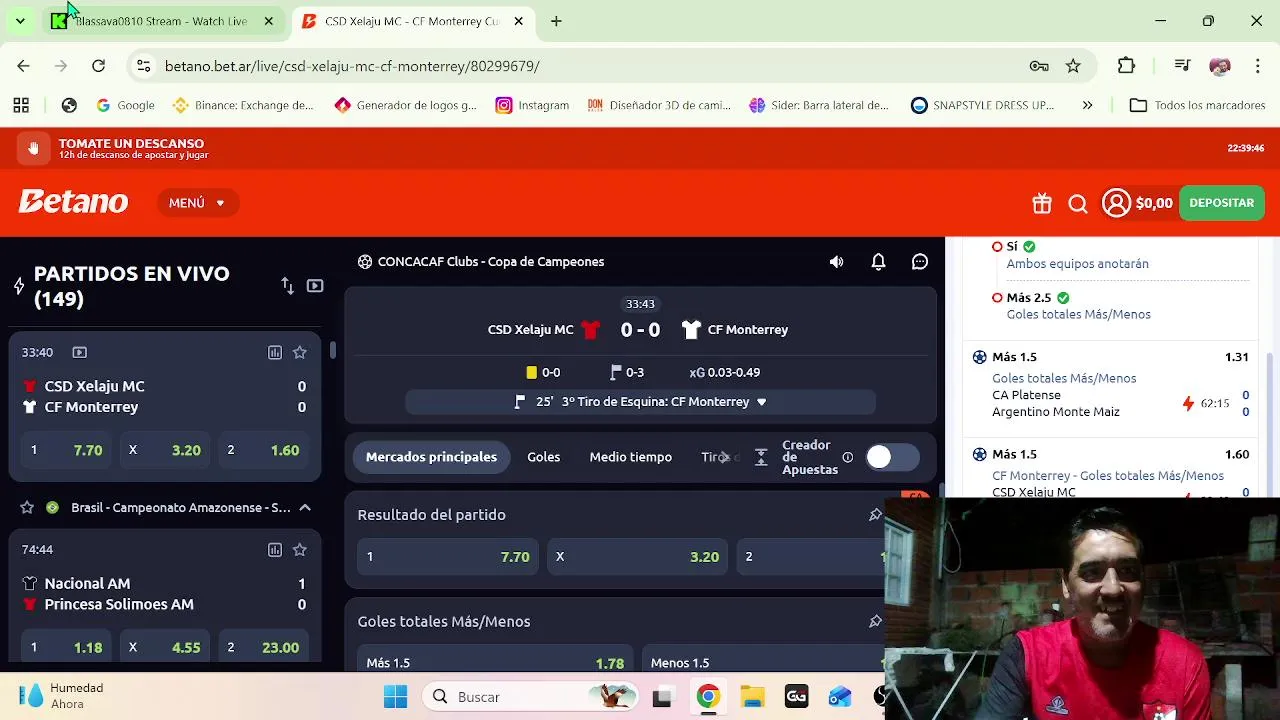Open the match chat bubble icon

[x=920, y=262]
